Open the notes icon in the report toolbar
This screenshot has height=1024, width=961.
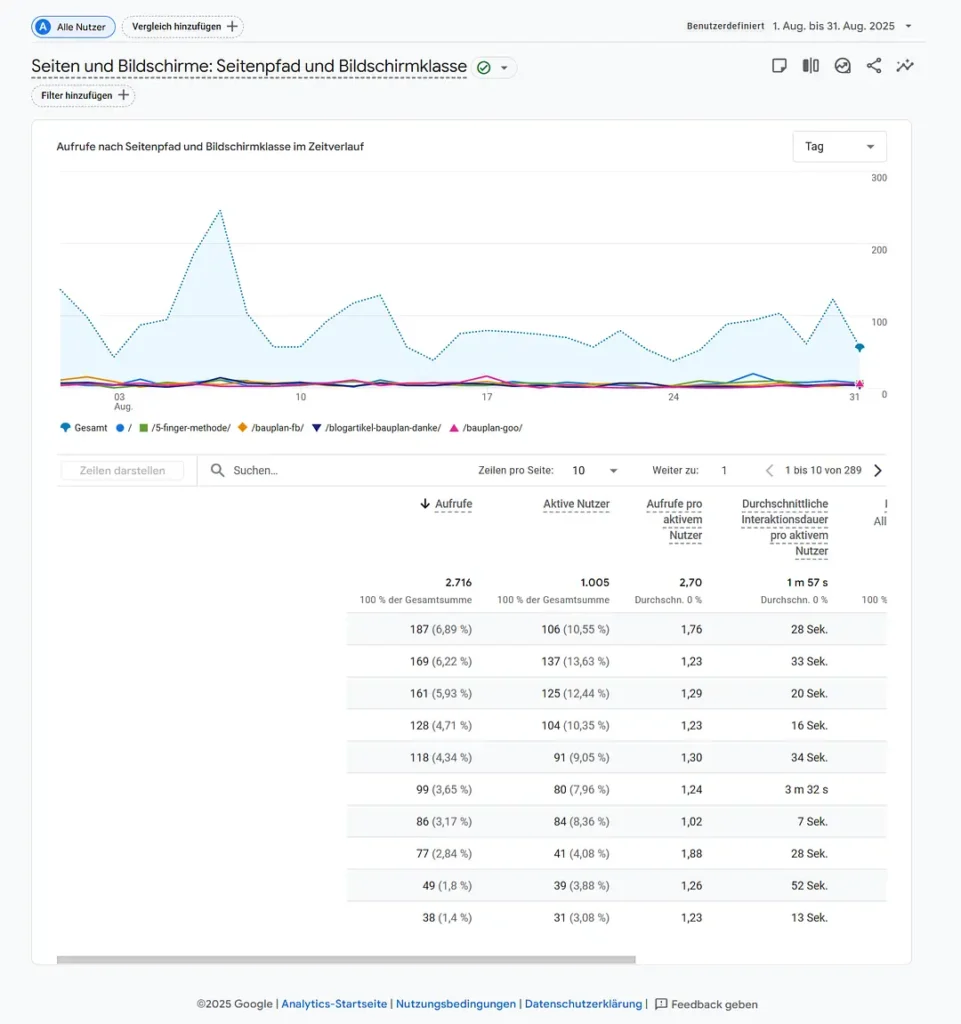coord(779,65)
